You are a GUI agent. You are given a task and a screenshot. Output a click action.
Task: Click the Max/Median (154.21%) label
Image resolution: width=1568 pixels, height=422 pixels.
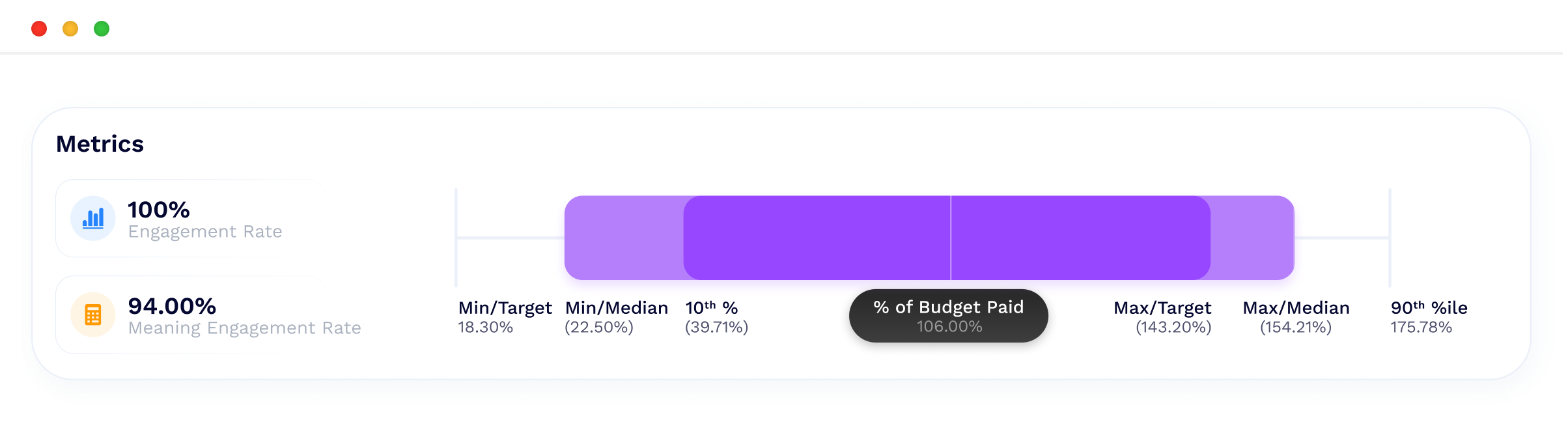[1296, 316]
